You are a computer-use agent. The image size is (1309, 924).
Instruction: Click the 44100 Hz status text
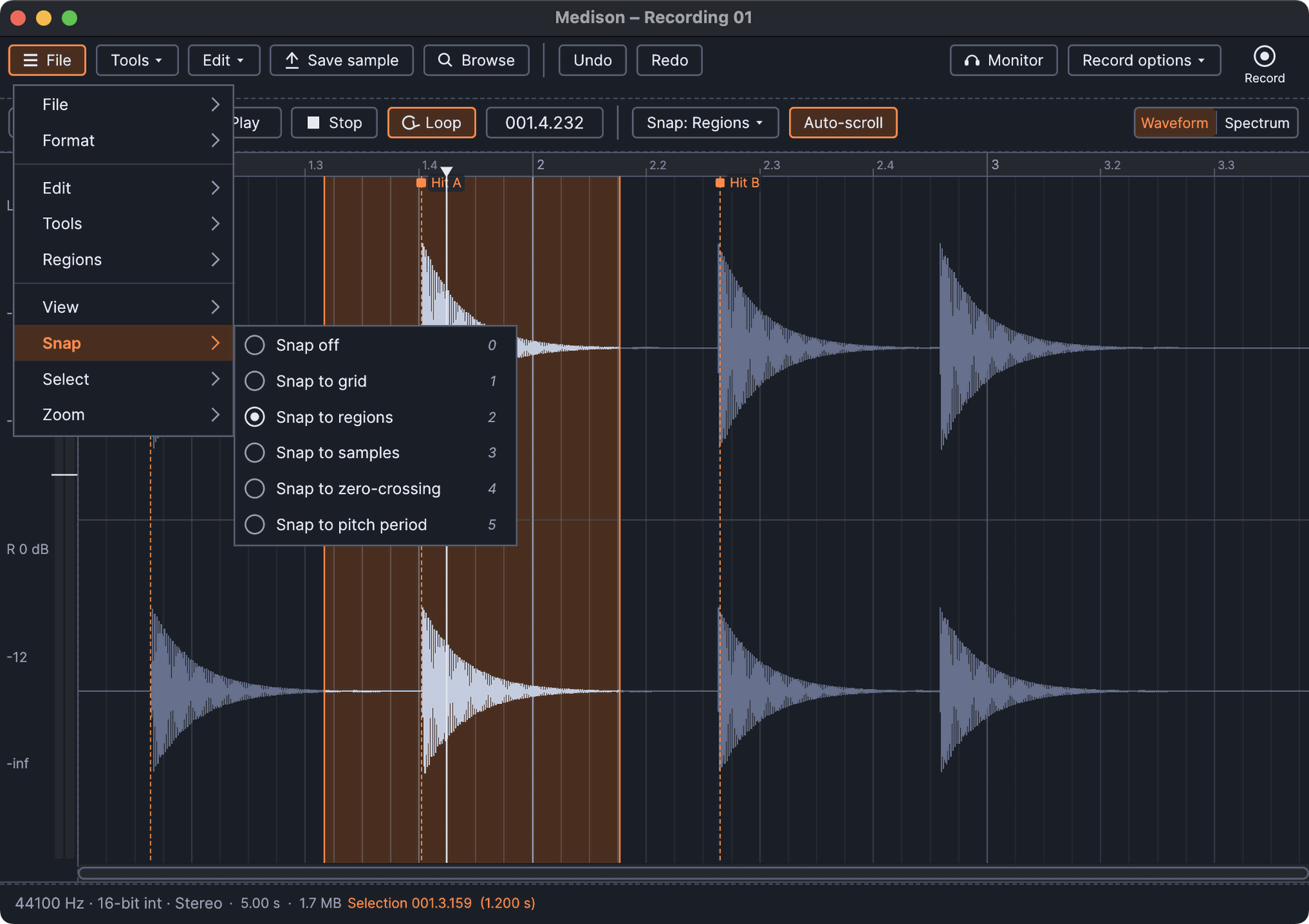(50, 903)
